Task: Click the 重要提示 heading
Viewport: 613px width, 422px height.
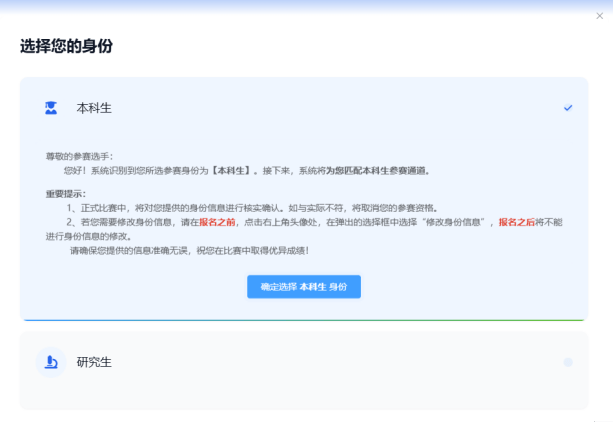Action: click(x=66, y=193)
